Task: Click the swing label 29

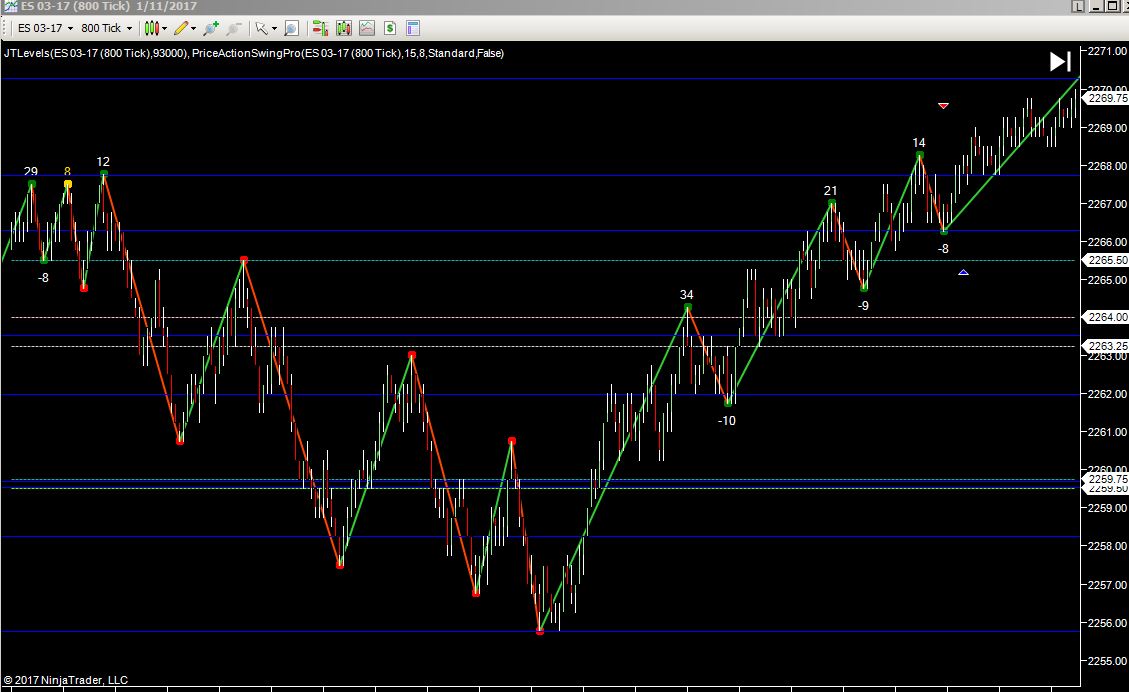Action: (x=30, y=171)
